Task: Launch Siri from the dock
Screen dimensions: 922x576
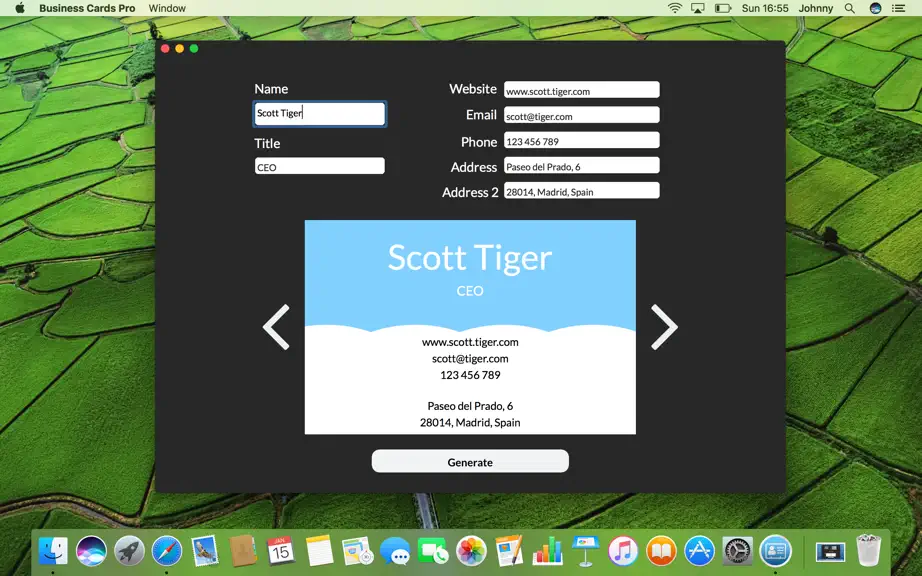Action: click(91, 551)
